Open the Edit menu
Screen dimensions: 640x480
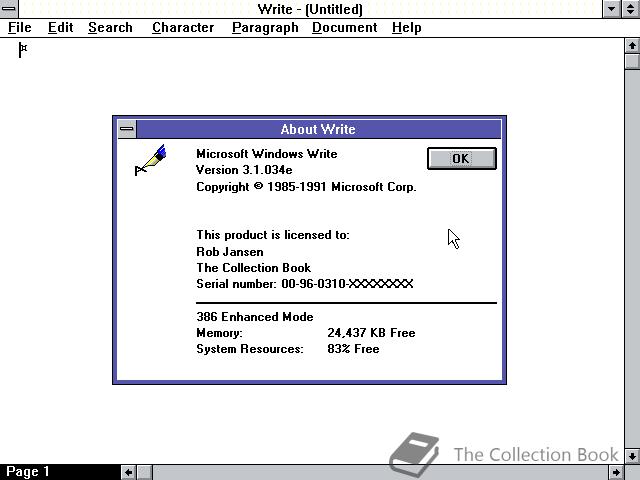click(x=60, y=27)
